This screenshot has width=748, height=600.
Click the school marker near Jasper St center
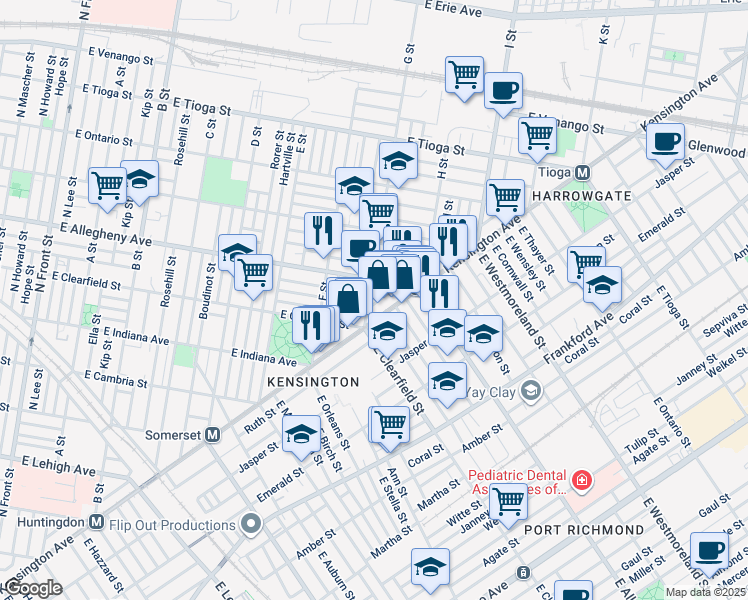(x=447, y=328)
